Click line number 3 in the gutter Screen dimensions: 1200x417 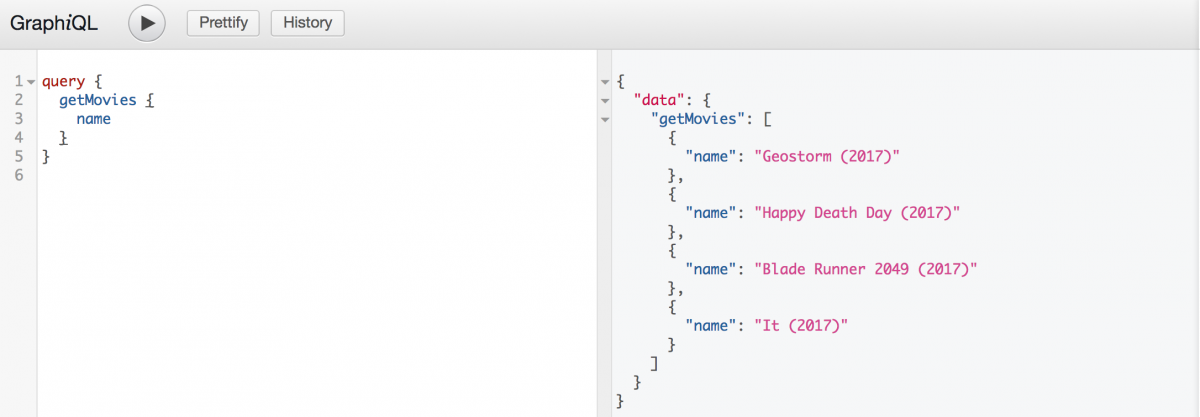19,119
